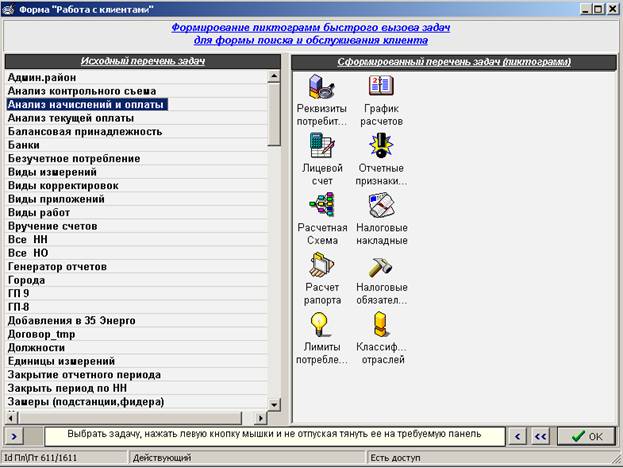
Task: Click the hint text 'Выбрать задачу, нажать левую кнопку...'
Action: click(274, 434)
